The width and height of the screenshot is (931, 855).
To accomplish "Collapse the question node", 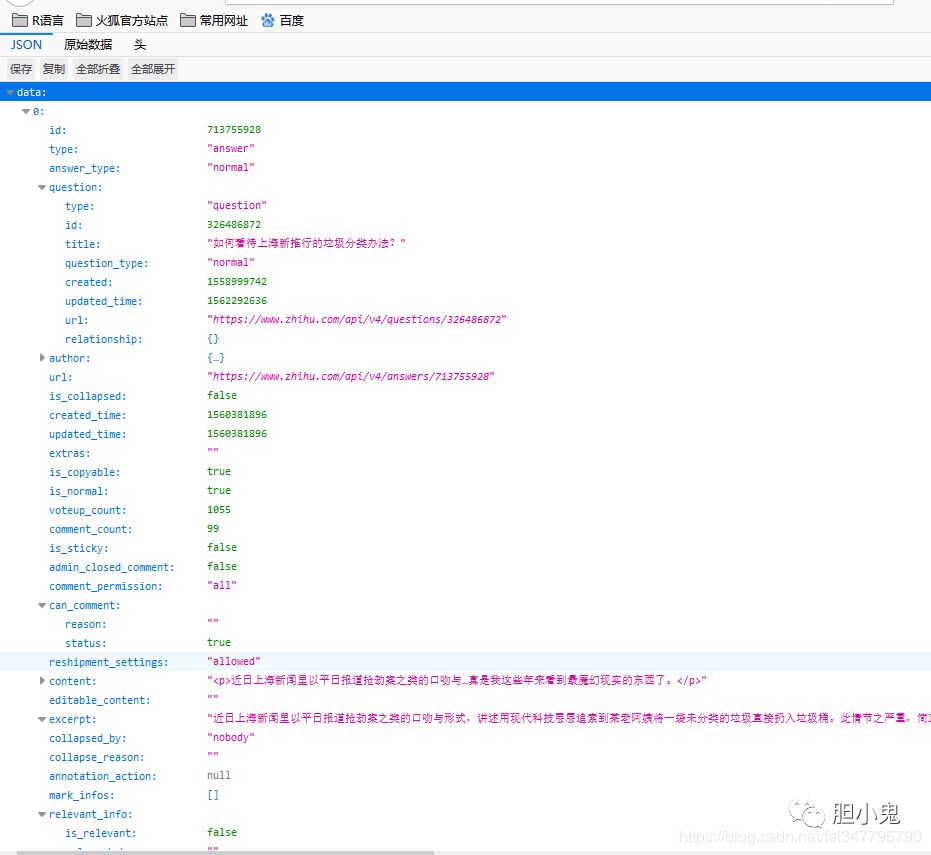I will 42,187.
